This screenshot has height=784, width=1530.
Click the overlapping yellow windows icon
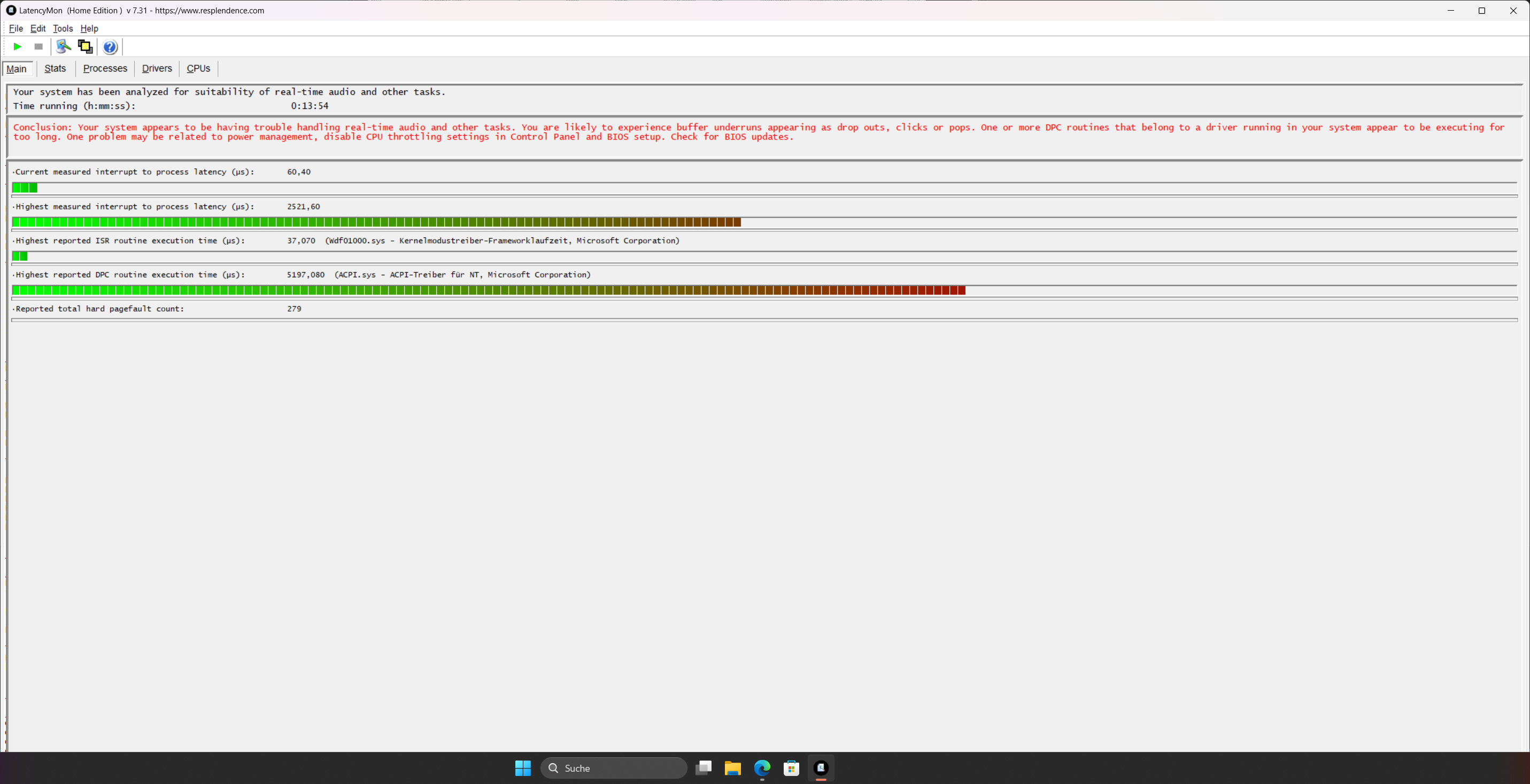click(x=86, y=46)
